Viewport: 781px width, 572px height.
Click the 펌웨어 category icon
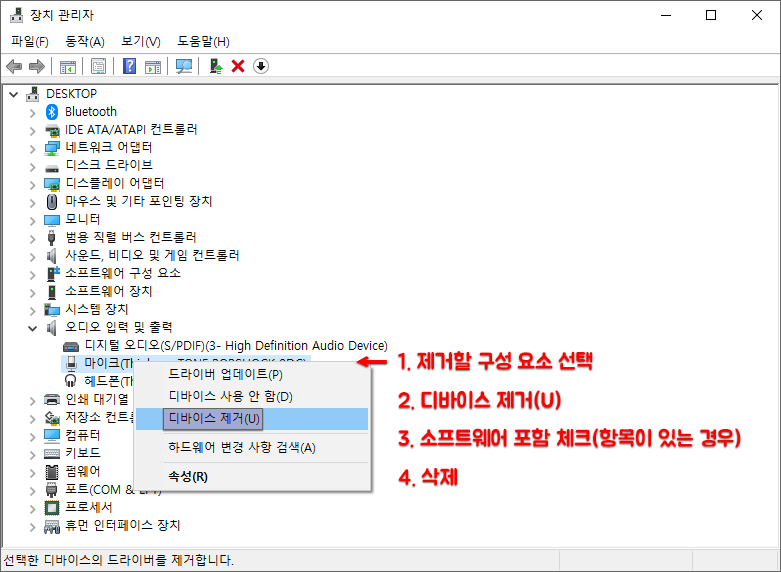pyautogui.click(x=52, y=471)
